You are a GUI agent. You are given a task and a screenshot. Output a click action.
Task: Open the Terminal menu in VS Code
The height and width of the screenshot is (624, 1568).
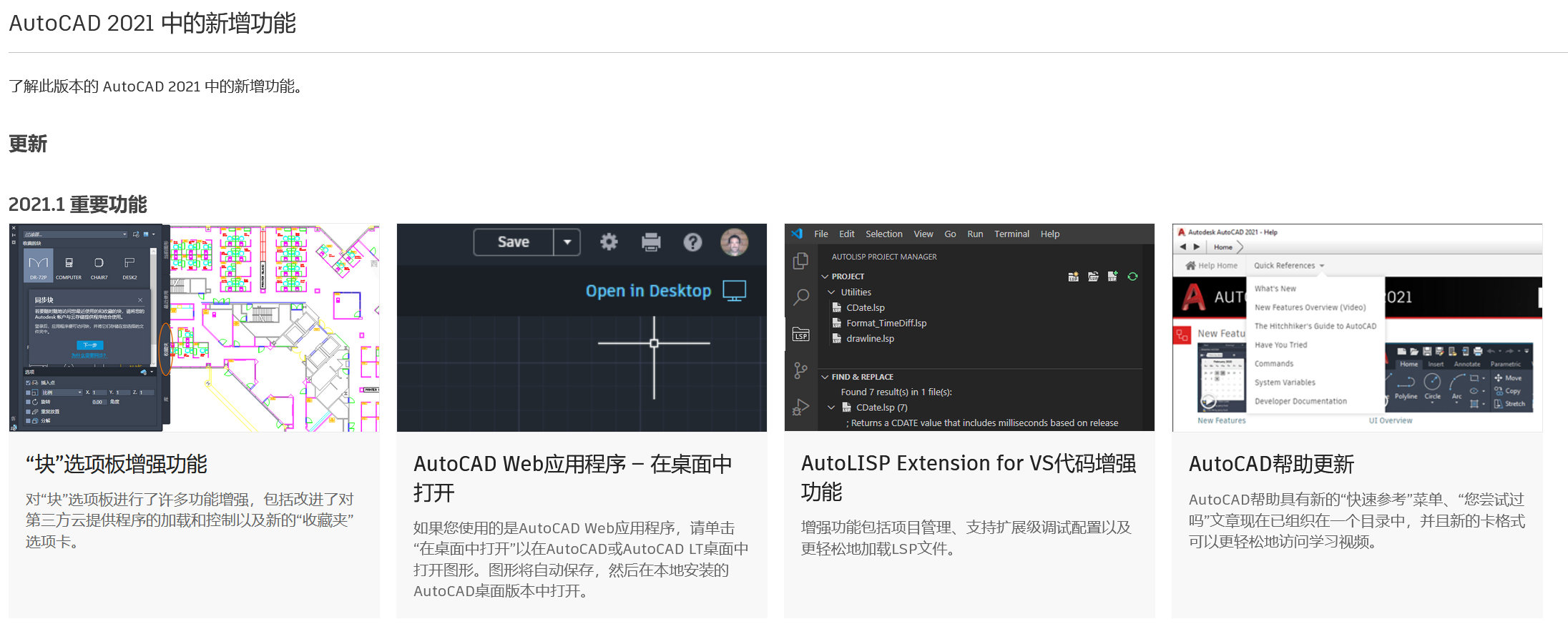pyautogui.click(x=1011, y=234)
